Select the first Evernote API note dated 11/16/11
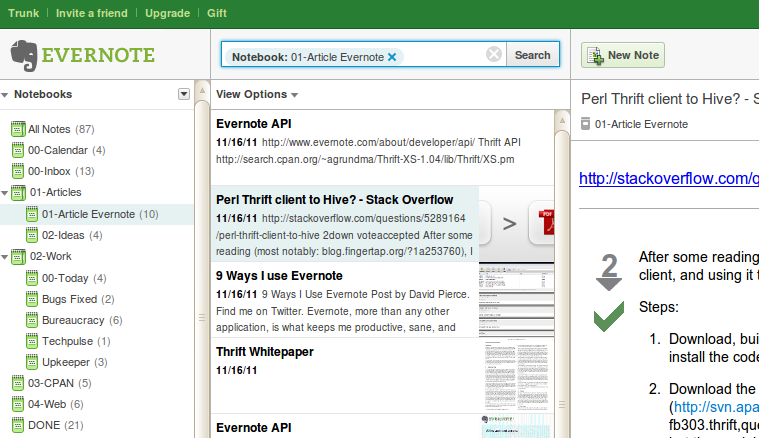The image size is (759, 438). pos(382,147)
